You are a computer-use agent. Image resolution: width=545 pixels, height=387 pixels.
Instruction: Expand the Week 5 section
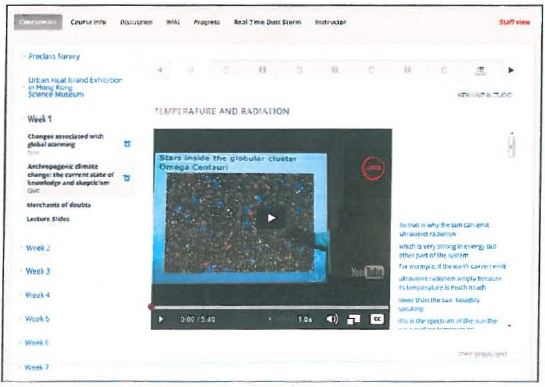click(37, 319)
